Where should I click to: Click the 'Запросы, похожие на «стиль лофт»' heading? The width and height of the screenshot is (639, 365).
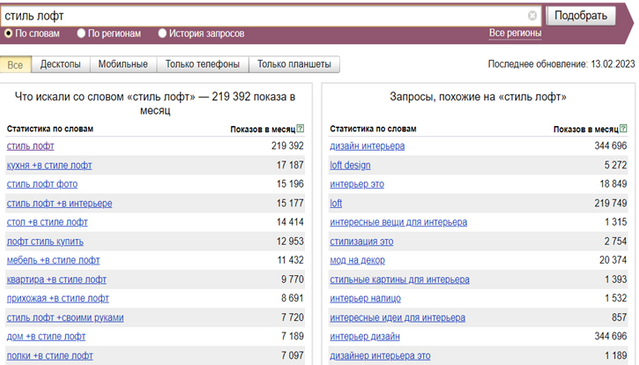coord(478,97)
